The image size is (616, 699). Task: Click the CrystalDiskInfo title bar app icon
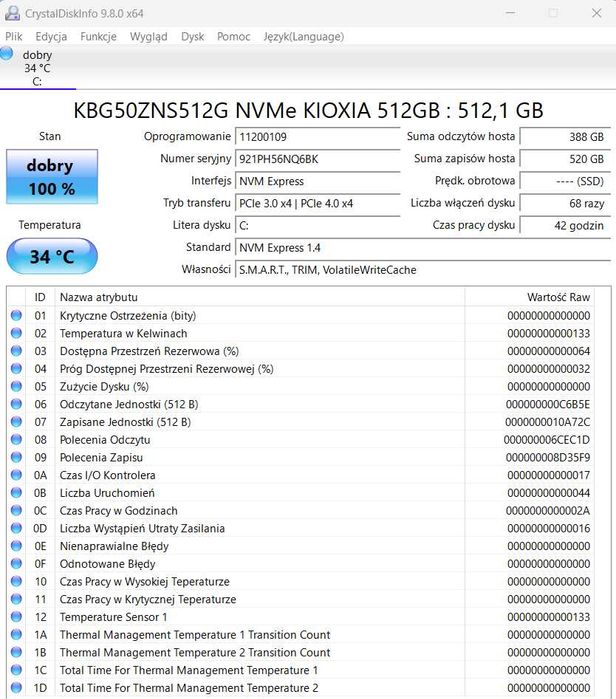click(x=12, y=13)
